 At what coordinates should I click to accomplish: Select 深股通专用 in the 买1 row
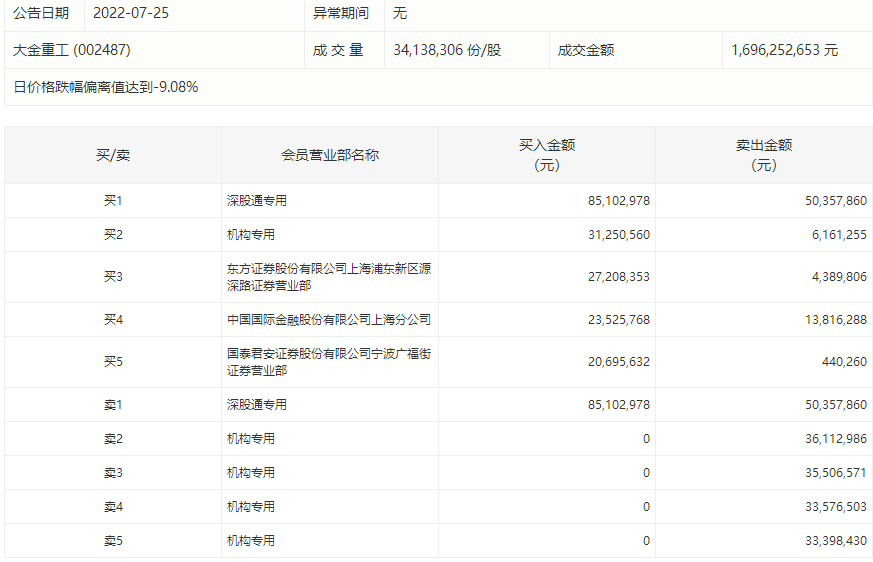coord(257,201)
